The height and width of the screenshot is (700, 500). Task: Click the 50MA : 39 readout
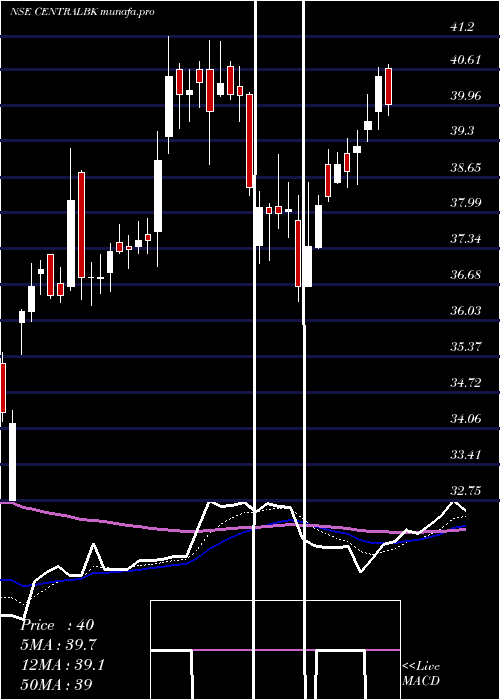(x=57, y=685)
